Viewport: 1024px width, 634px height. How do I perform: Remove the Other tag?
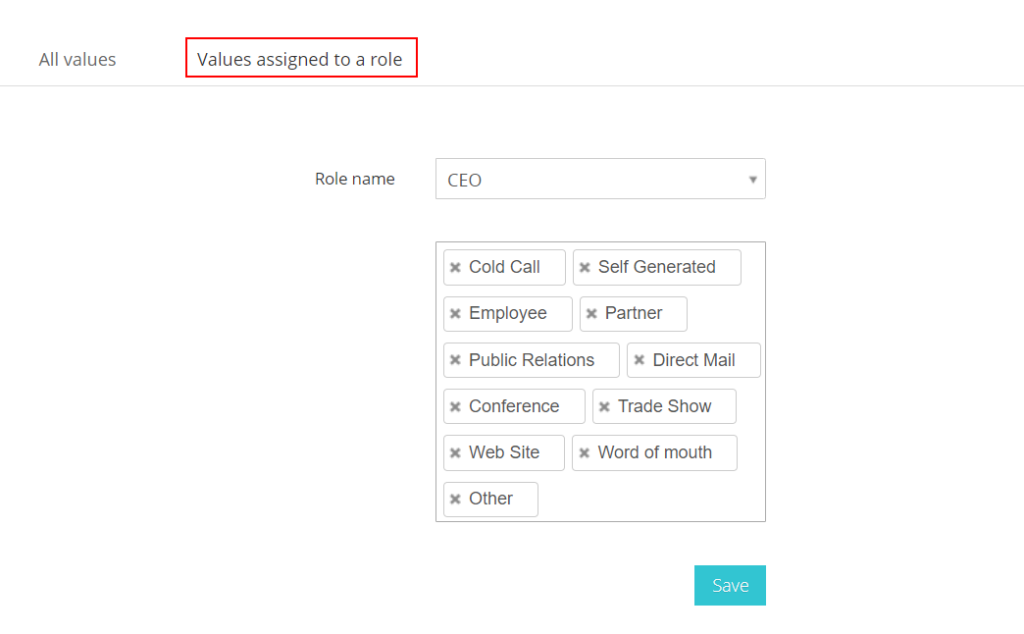tap(455, 499)
